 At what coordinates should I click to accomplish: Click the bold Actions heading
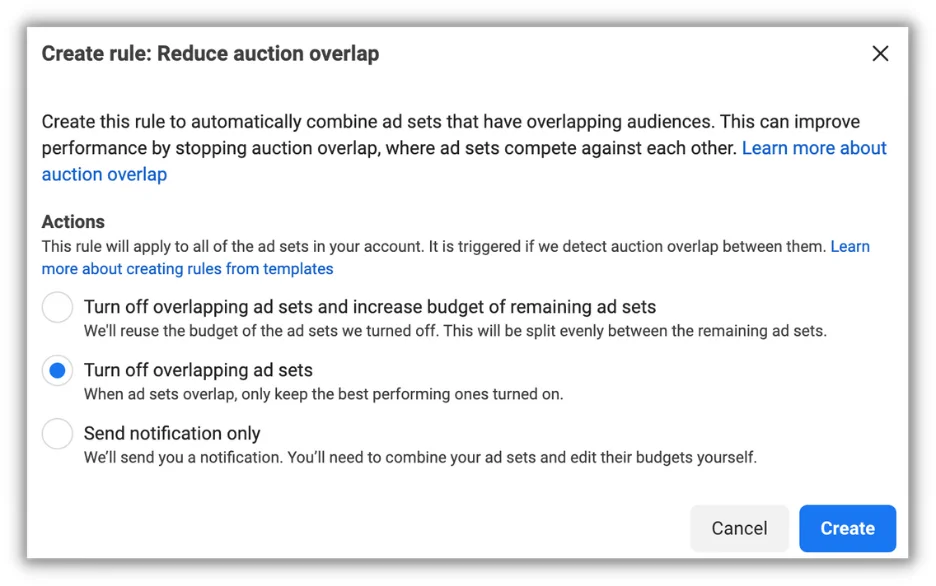click(73, 222)
